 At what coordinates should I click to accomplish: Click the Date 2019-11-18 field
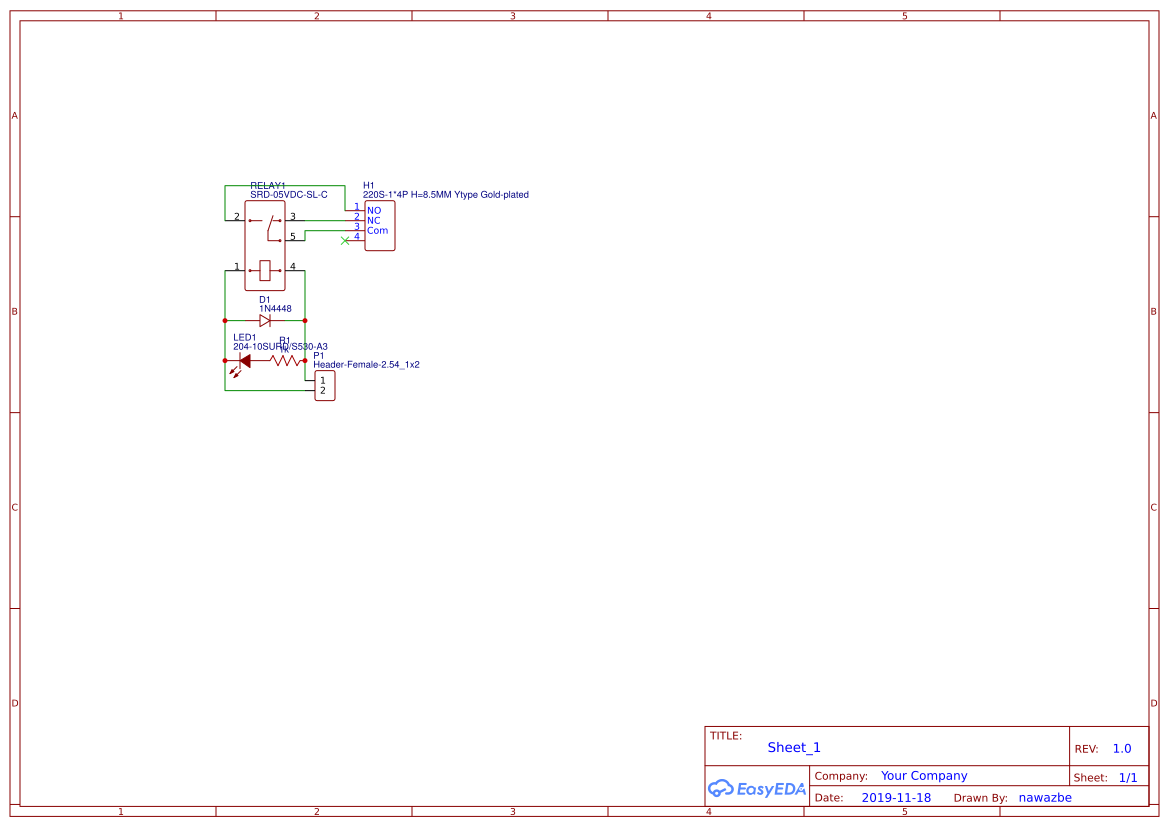[x=896, y=797]
